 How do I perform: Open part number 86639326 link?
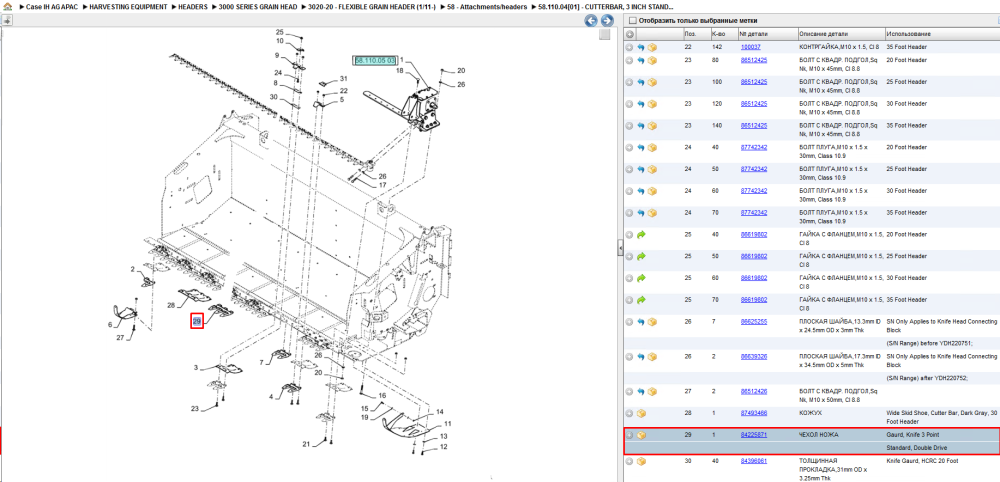tap(753, 356)
